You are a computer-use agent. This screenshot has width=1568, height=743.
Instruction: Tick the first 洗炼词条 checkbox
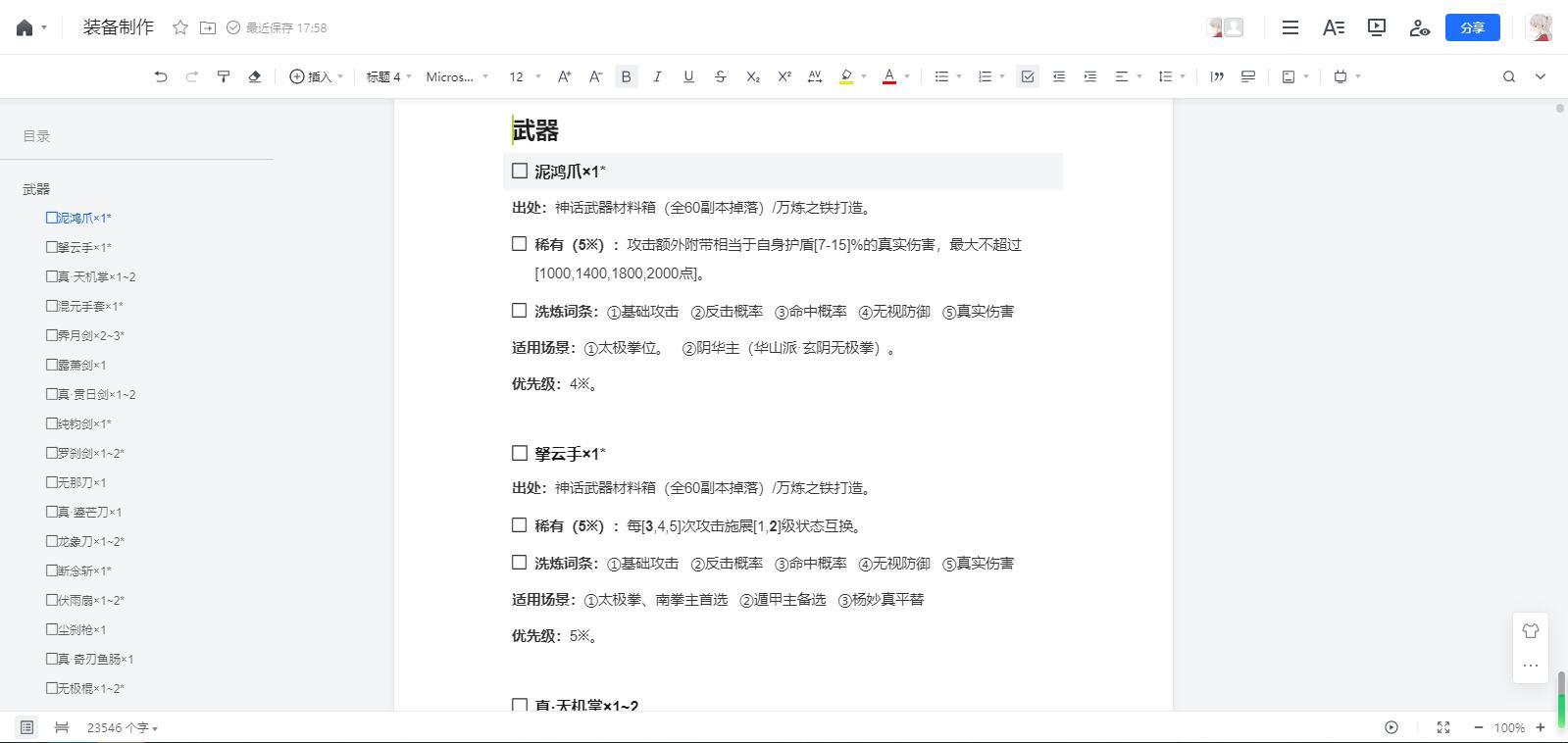tap(520, 311)
